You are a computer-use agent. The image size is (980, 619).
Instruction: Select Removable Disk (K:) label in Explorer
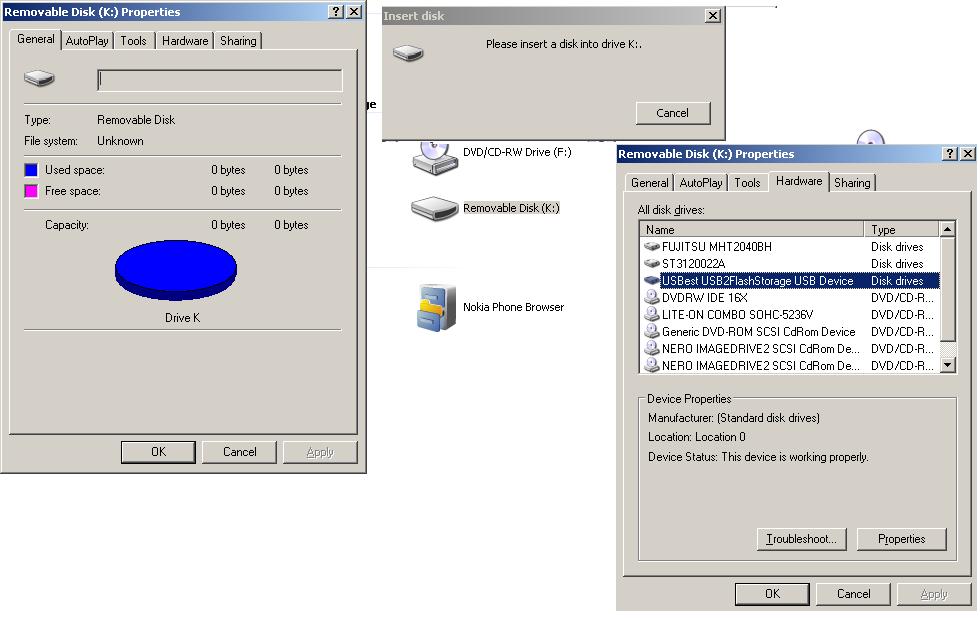511,208
